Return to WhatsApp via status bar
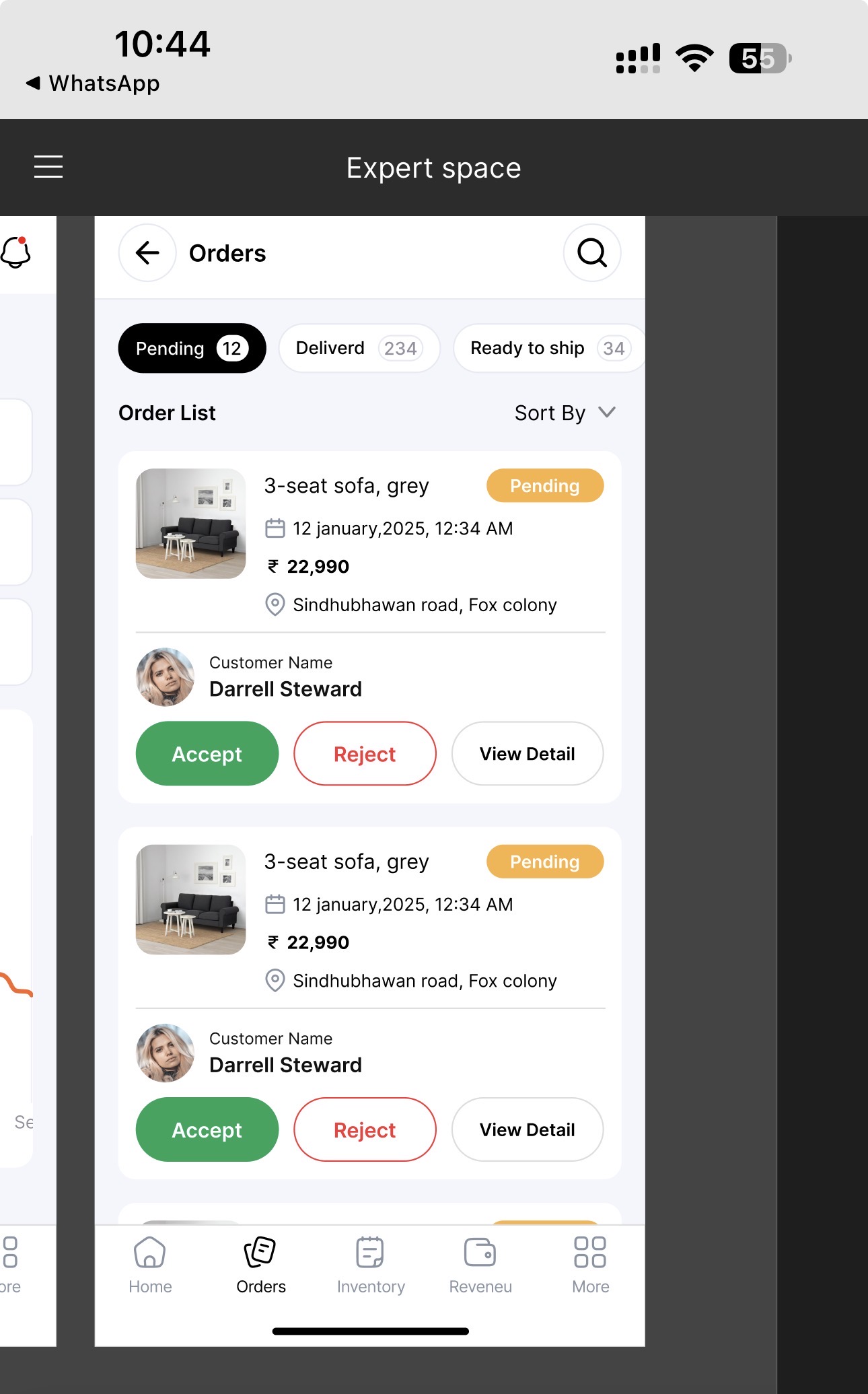The width and height of the screenshot is (868, 1394). point(94,83)
